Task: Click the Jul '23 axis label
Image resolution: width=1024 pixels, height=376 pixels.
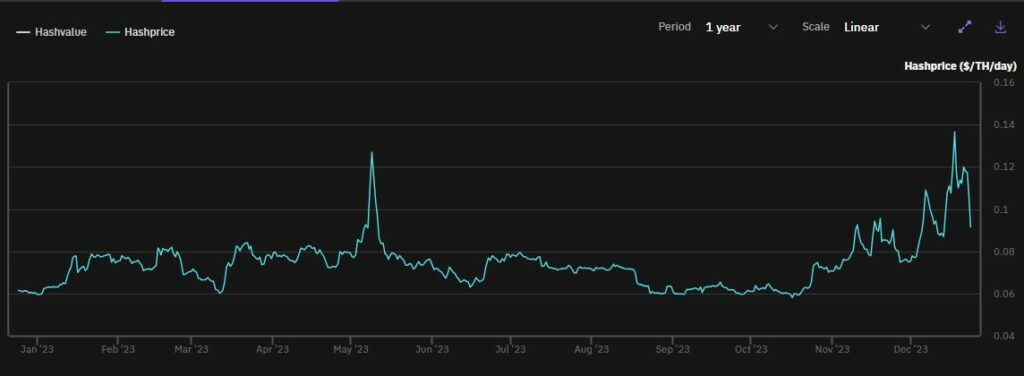Action: [x=510, y=350]
